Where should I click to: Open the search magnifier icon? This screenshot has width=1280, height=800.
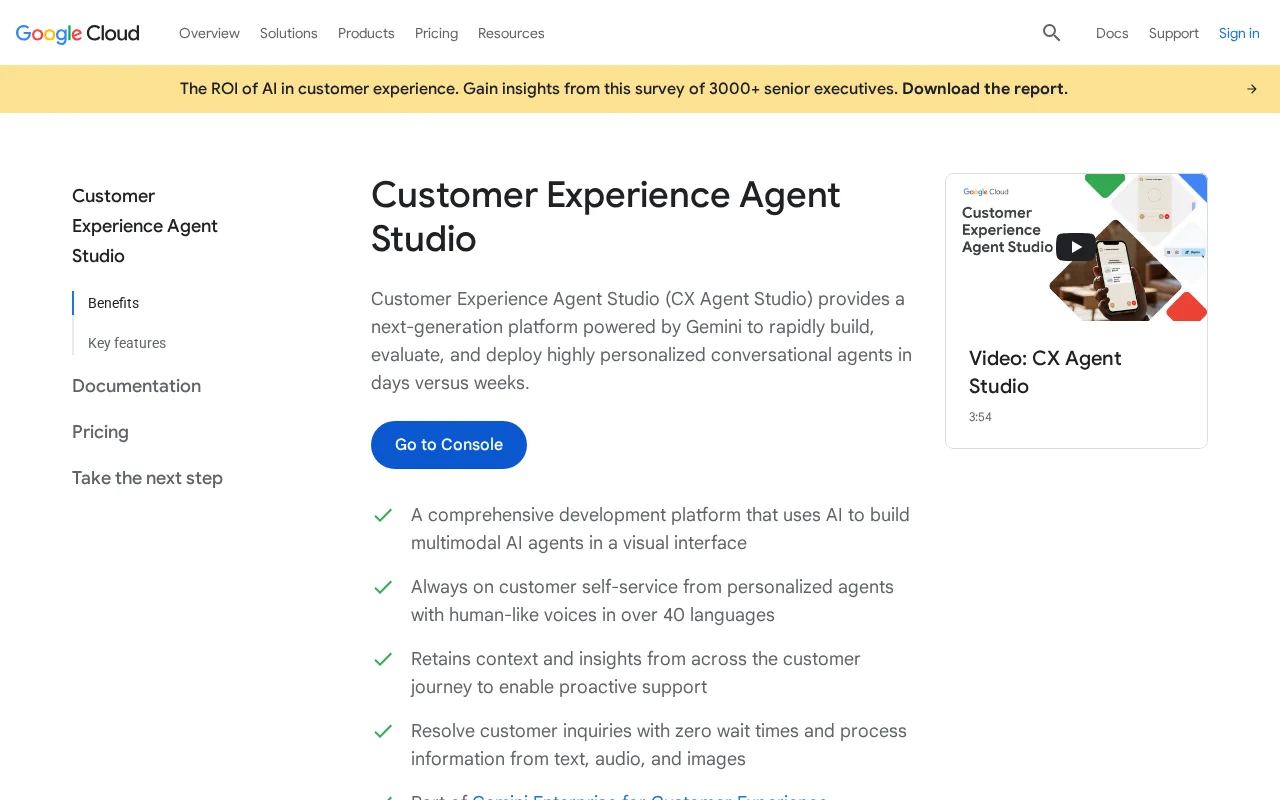point(1051,33)
